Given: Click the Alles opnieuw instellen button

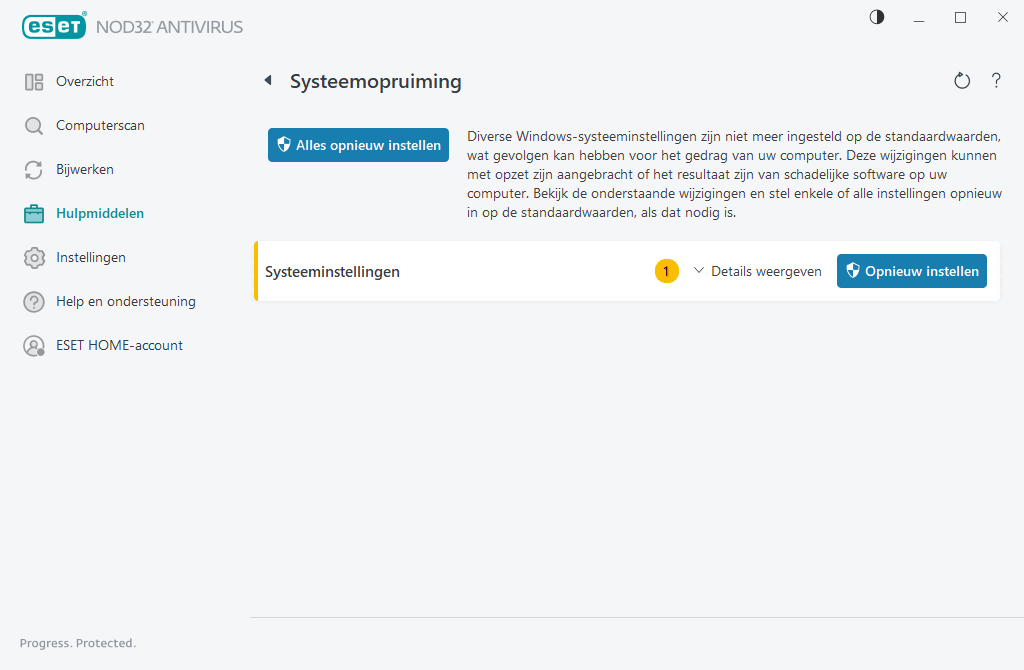Looking at the screenshot, I should (x=358, y=144).
